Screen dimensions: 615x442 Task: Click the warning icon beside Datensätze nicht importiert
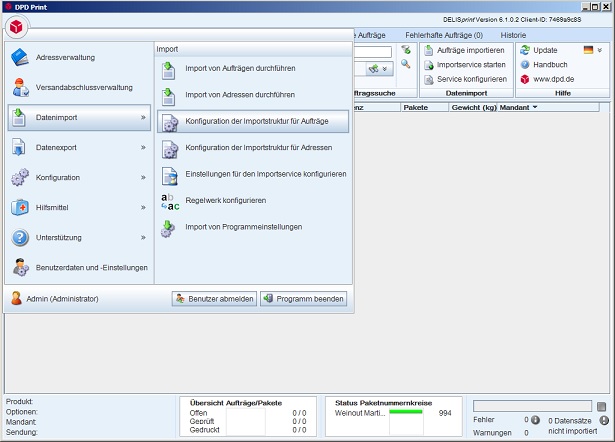click(x=604, y=420)
